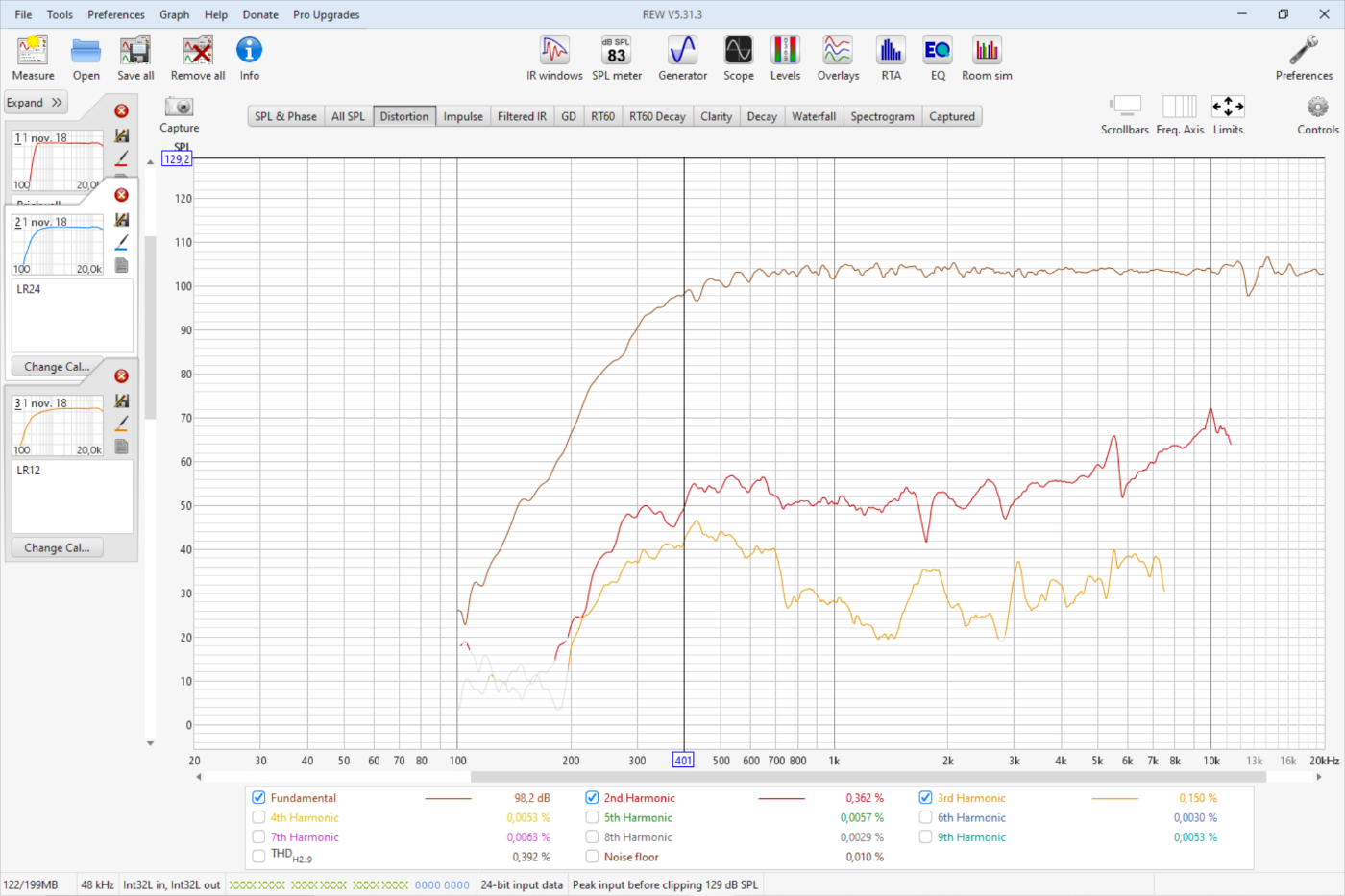
Task: Click the horizontal graph scrollbar
Action: tap(865, 777)
